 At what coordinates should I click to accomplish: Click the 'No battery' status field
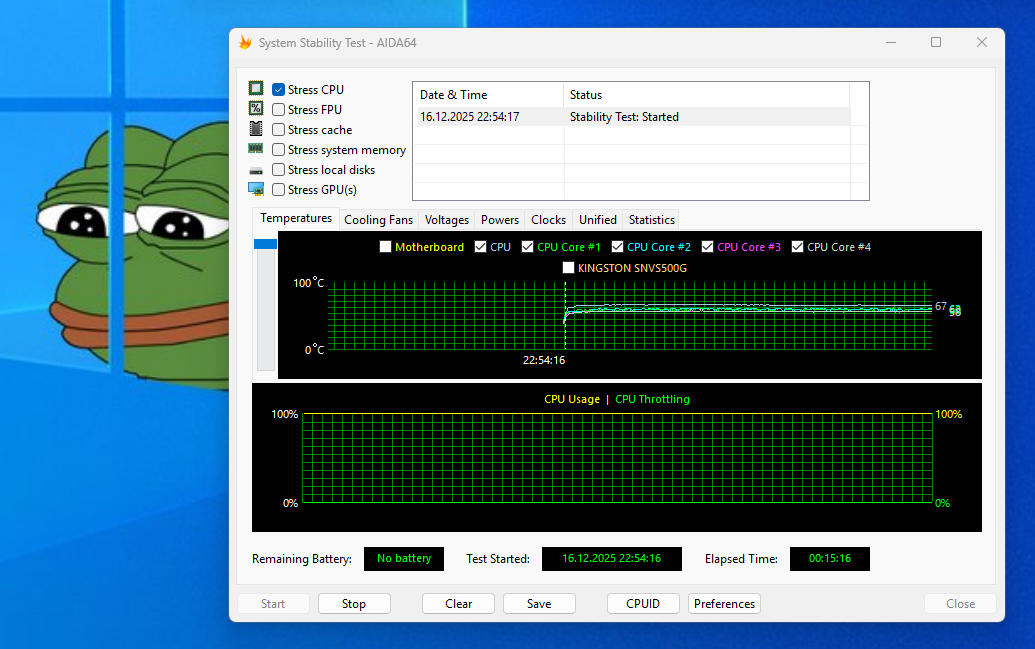pyautogui.click(x=404, y=559)
